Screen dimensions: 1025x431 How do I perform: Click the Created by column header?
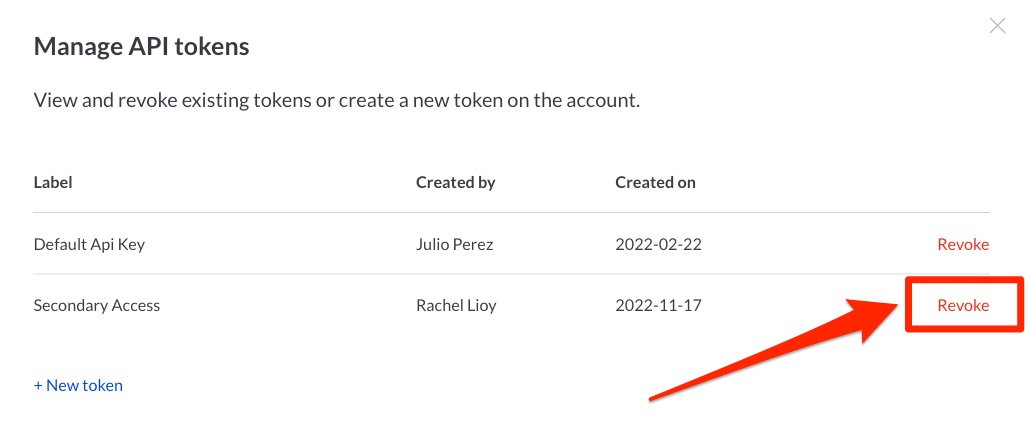[455, 182]
